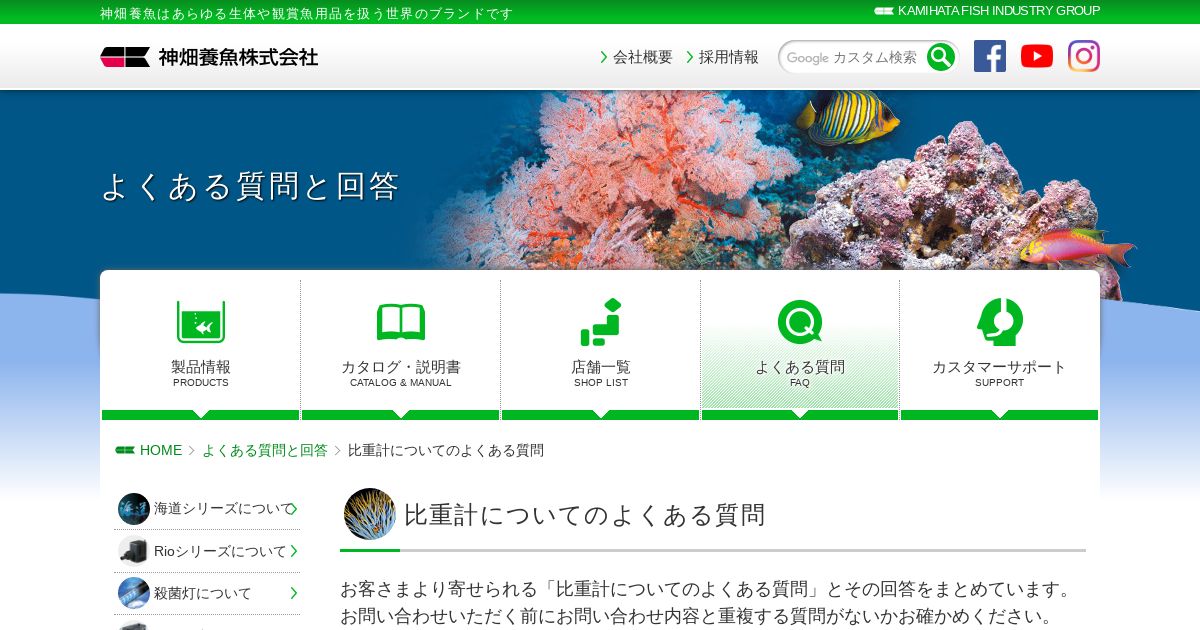This screenshot has width=1200, height=630.
Task: Click the 比重計についてのよくある質問 breadcrumb text
Action: (x=446, y=450)
